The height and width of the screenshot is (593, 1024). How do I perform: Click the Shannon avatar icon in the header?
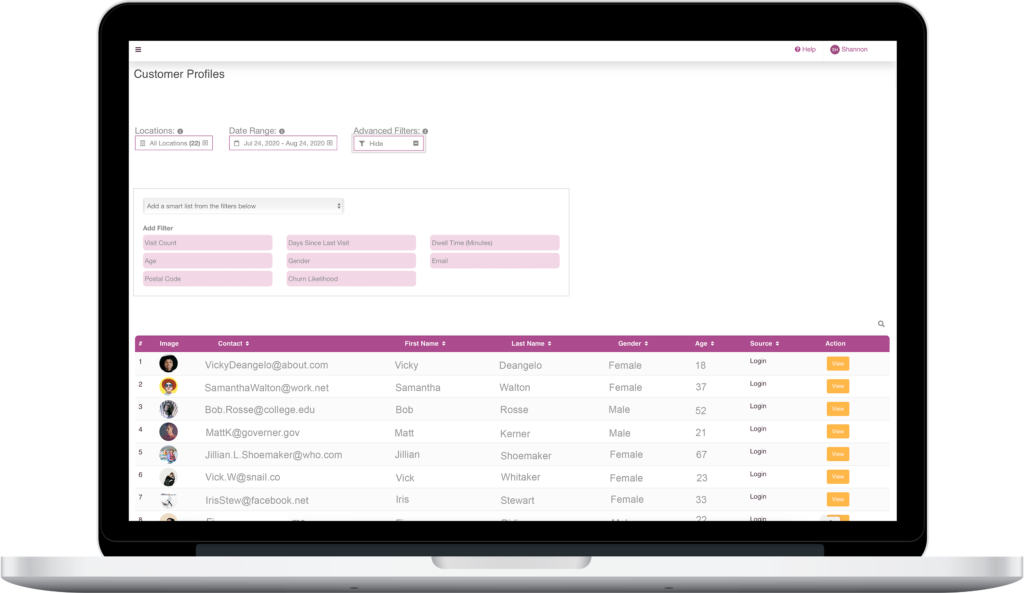point(836,48)
